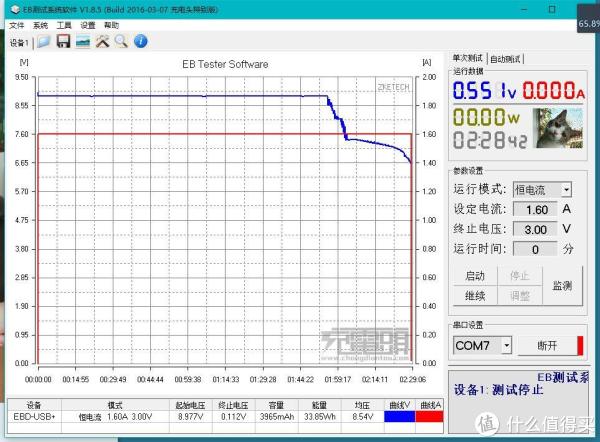The image size is (600, 442).
Task: Switch to the 单次测试 tab
Action: pyautogui.click(x=468, y=58)
